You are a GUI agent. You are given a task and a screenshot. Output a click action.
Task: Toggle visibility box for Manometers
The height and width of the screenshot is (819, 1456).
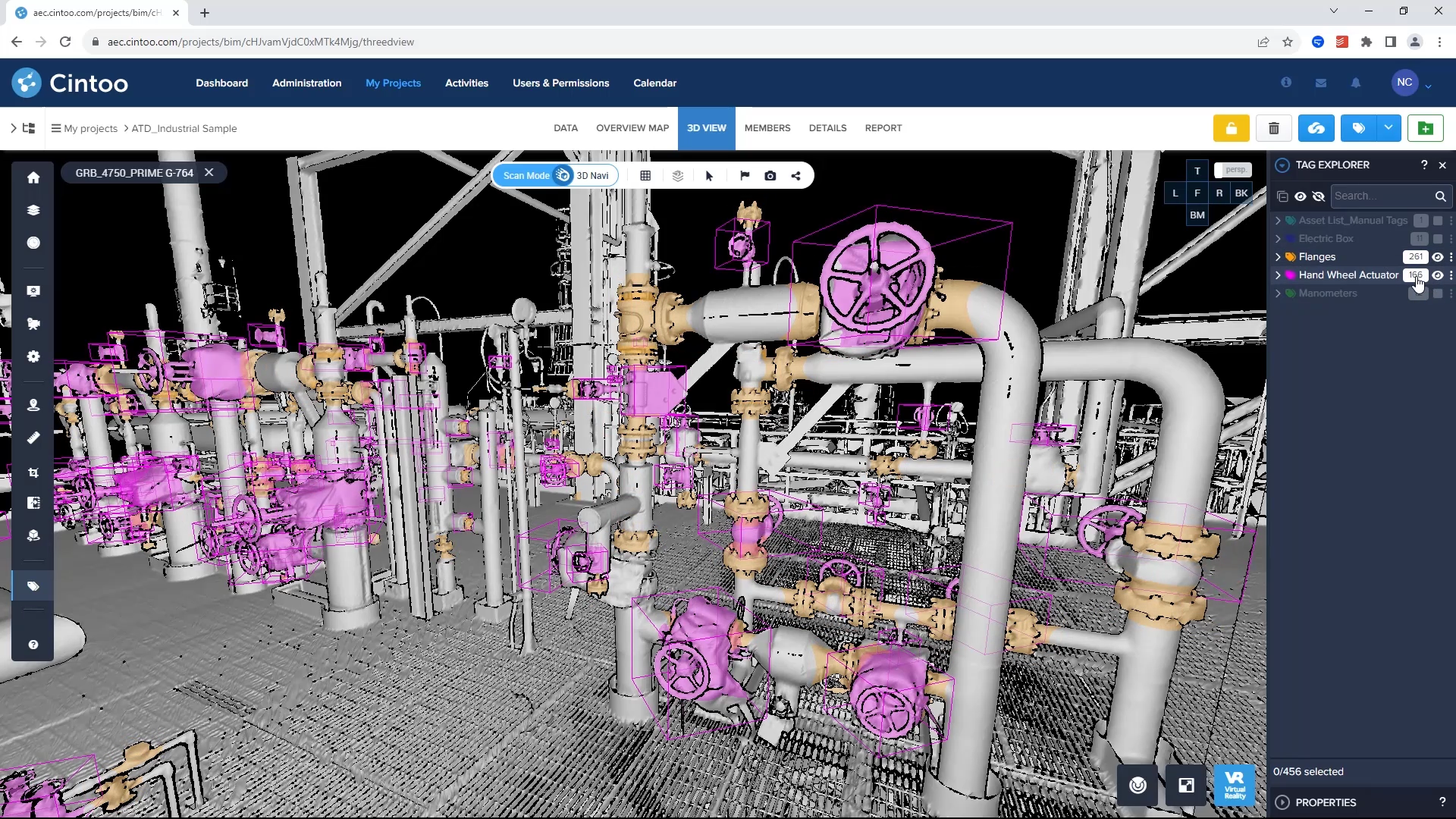[x=1438, y=293]
